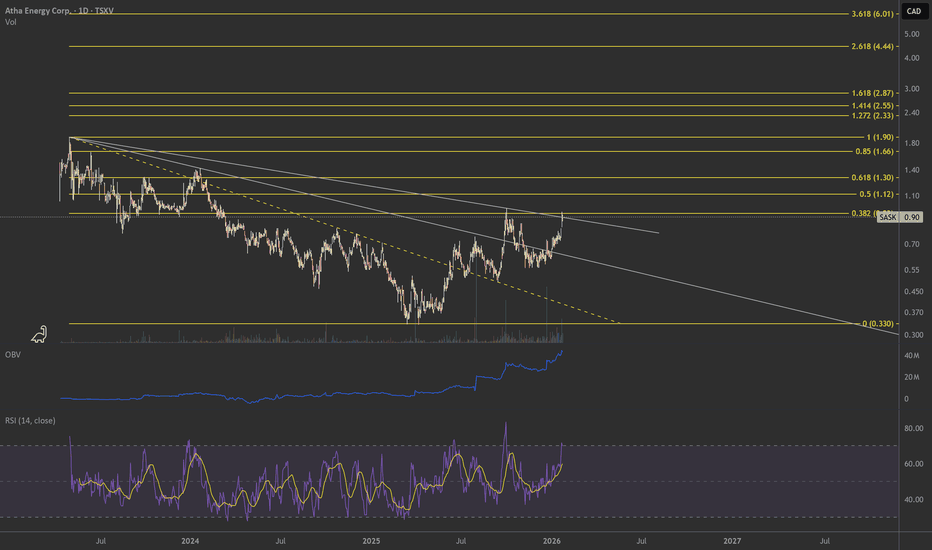
Task: Click the 0.300 price axis value
Action: point(914,335)
